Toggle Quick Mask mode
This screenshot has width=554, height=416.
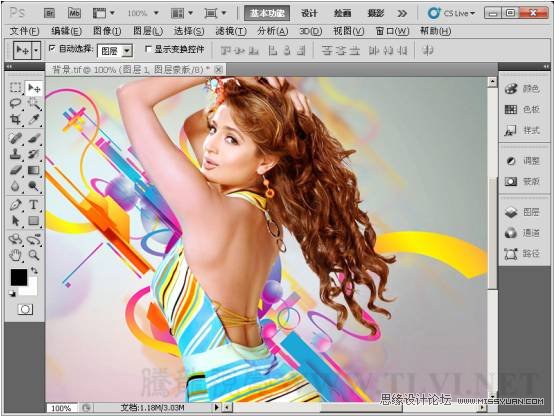[25, 310]
